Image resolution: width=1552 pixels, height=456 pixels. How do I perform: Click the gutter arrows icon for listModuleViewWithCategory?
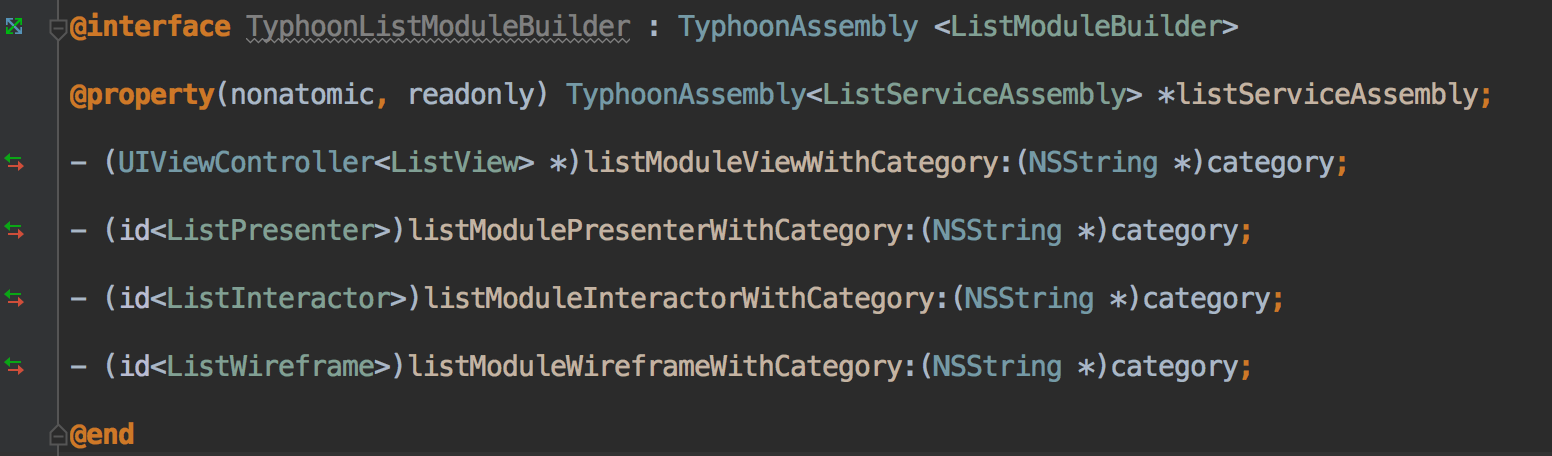pos(13,163)
